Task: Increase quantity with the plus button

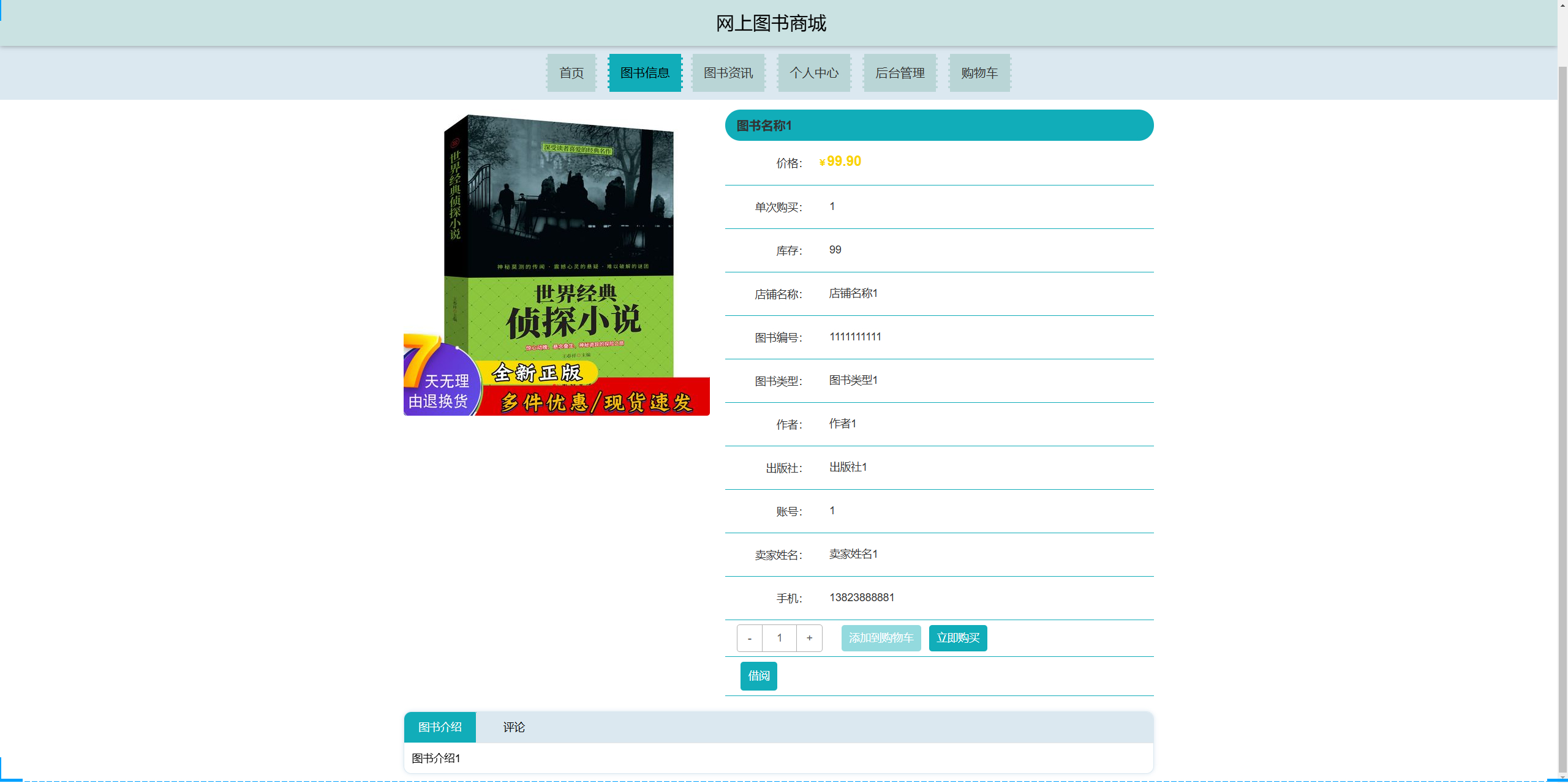Action: click(x=809, y=638)
